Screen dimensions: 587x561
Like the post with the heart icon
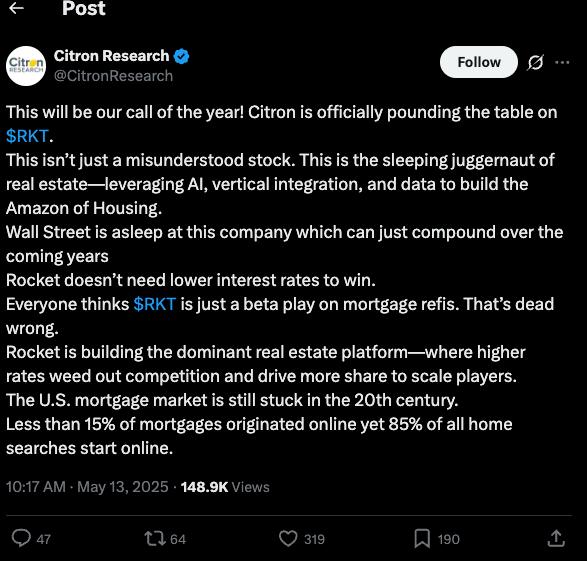(x=288, y=539)
